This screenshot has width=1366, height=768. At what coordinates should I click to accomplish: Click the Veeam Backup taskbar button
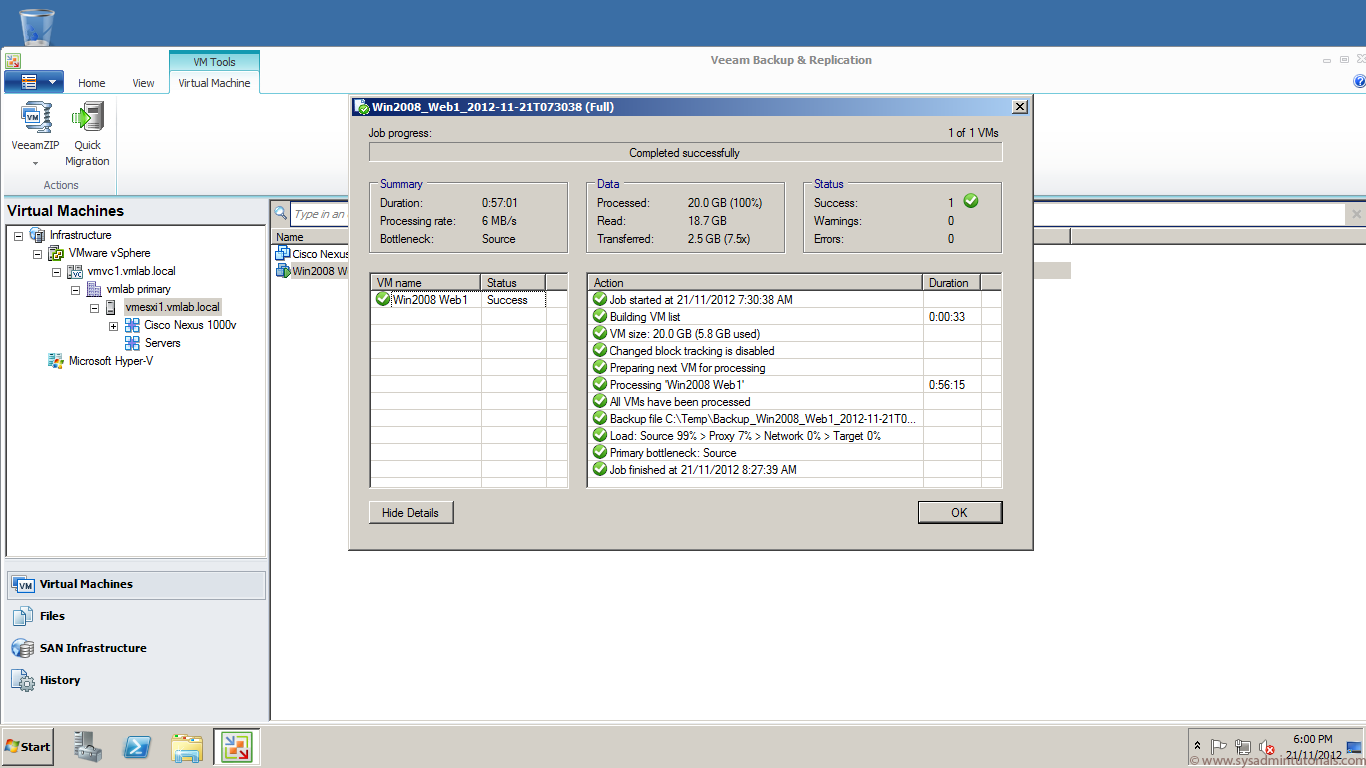[236, 747]
